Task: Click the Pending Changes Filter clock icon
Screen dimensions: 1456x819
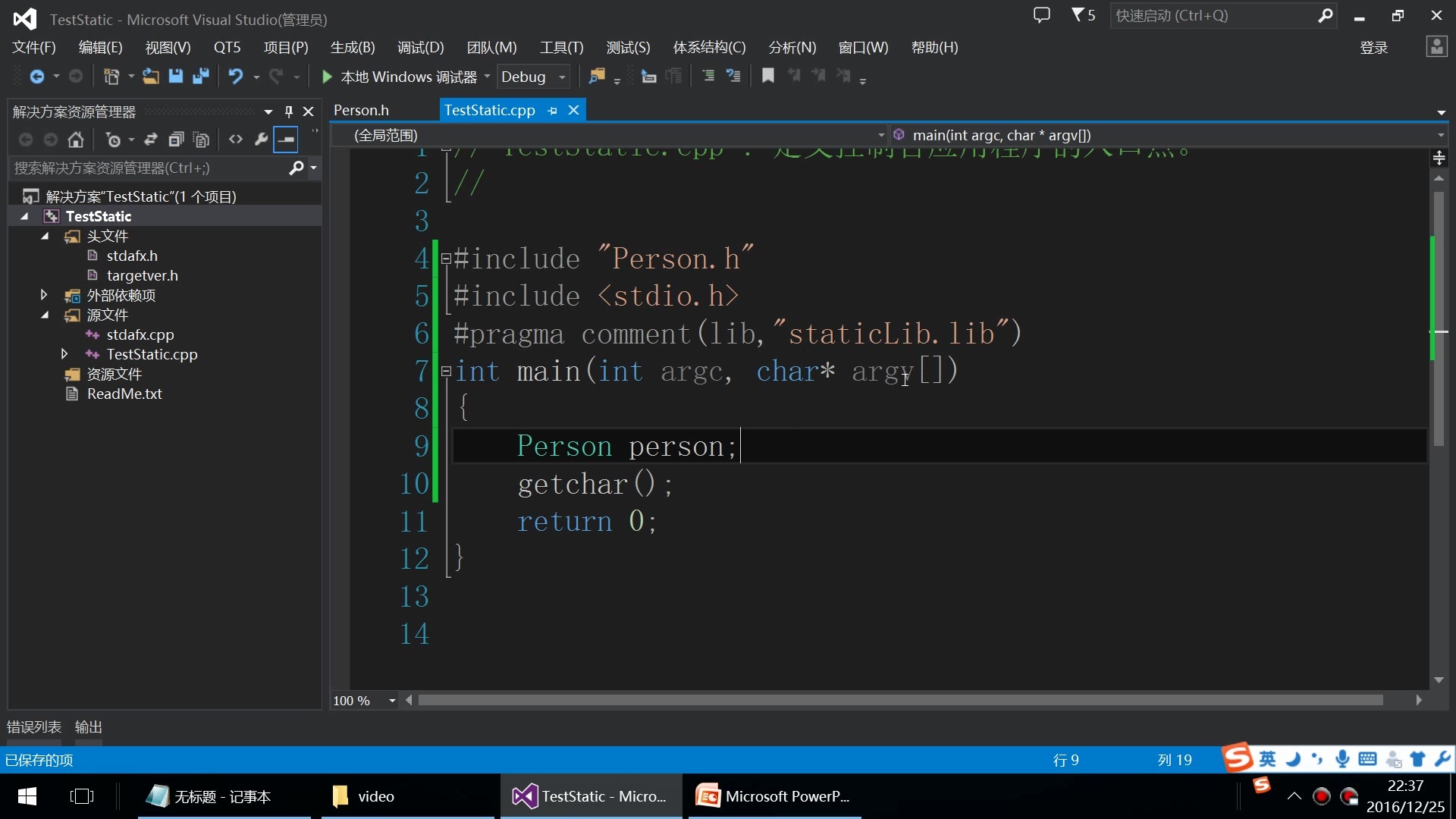Action: (x=113, y=140)
